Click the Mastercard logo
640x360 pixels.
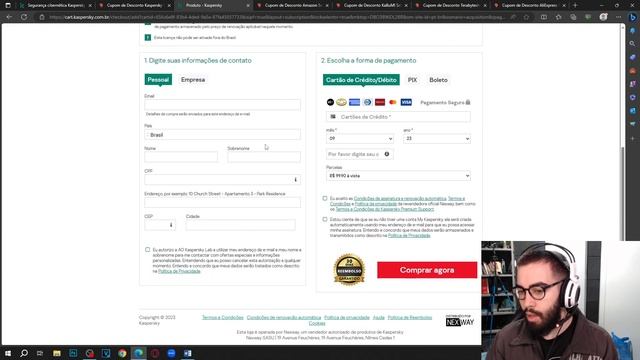(x=393, y=102)
